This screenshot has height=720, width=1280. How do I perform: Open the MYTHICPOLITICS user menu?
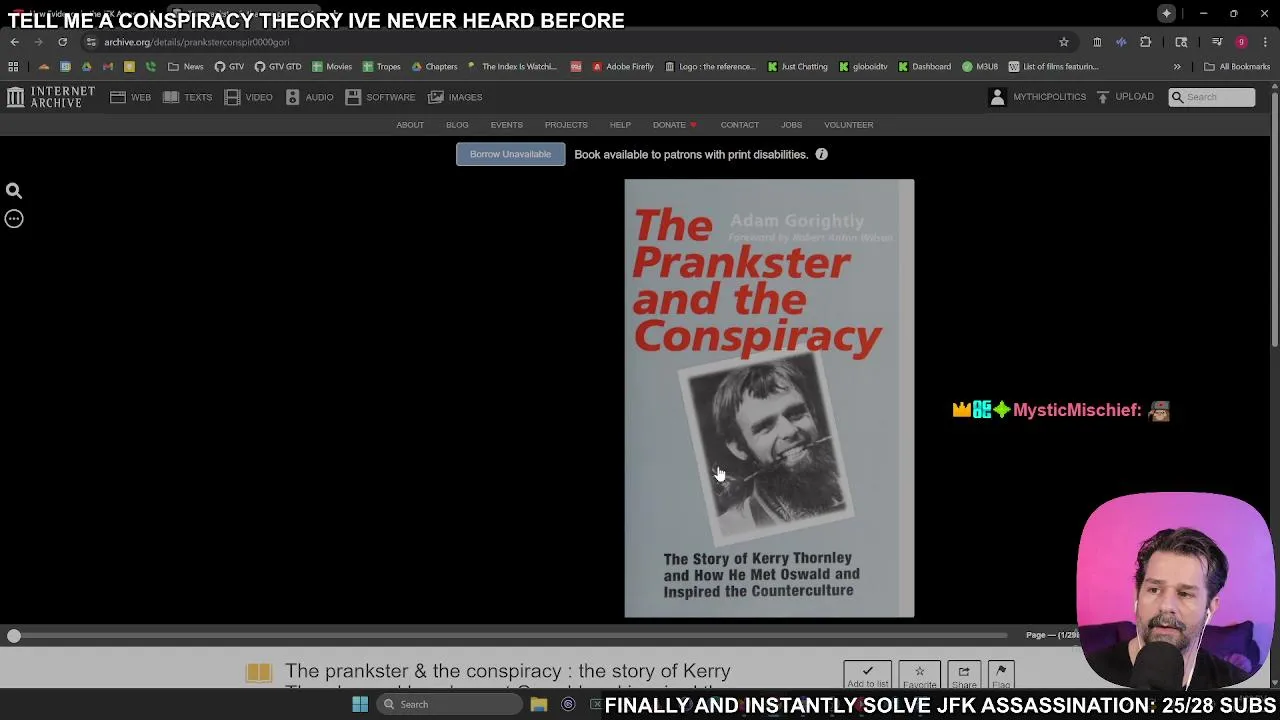(x=1037, y=97)
